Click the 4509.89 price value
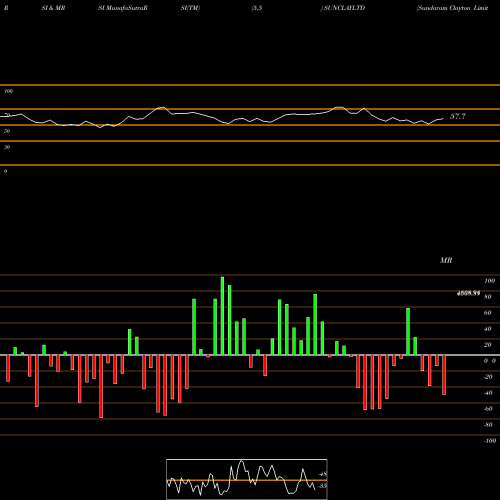 click(468, 293)
